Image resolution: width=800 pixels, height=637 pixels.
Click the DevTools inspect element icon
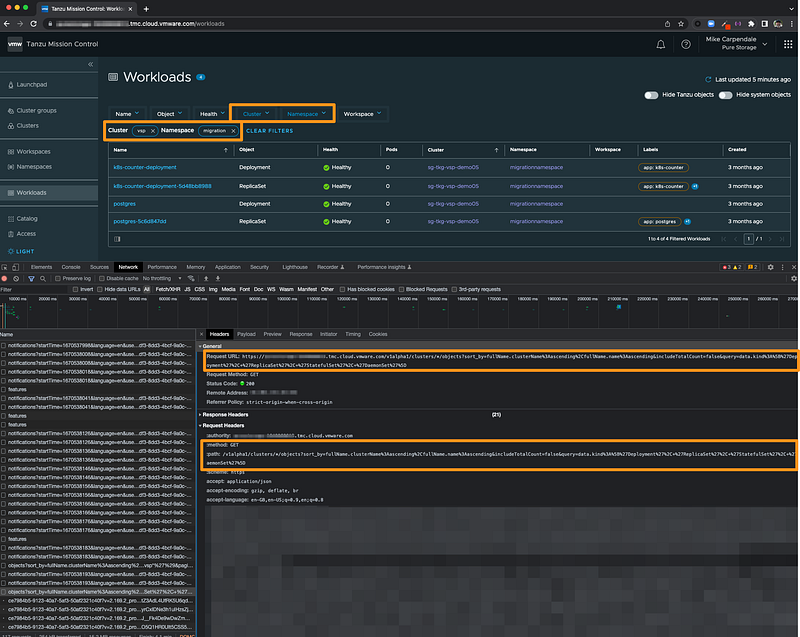coord(5,267)
